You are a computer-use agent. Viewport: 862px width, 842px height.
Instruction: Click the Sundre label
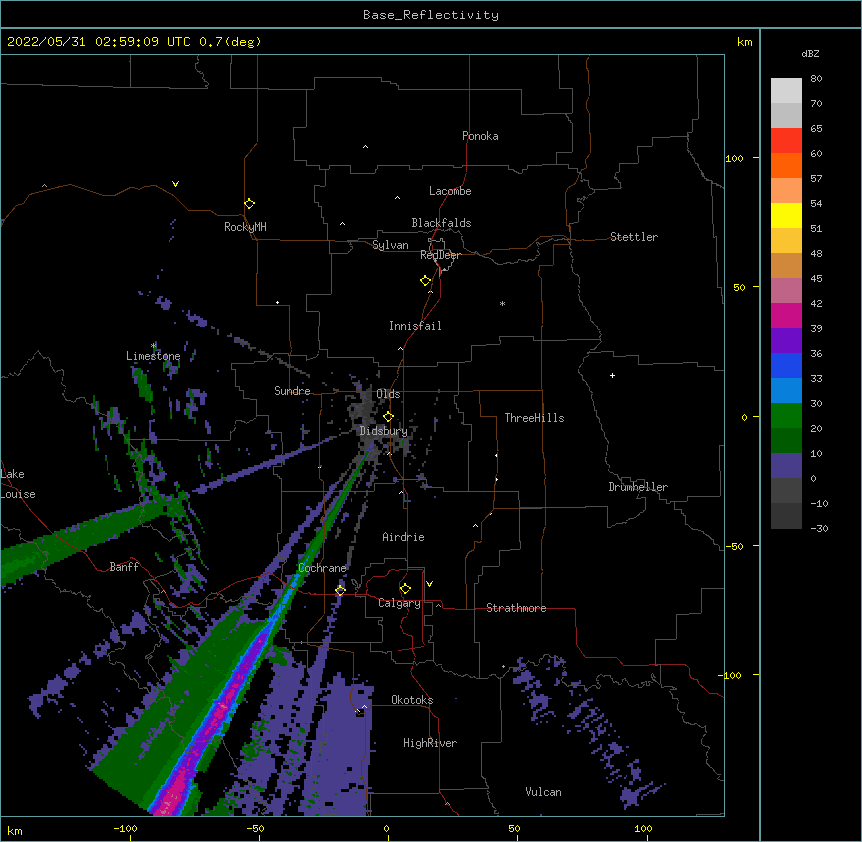[292, 391]
